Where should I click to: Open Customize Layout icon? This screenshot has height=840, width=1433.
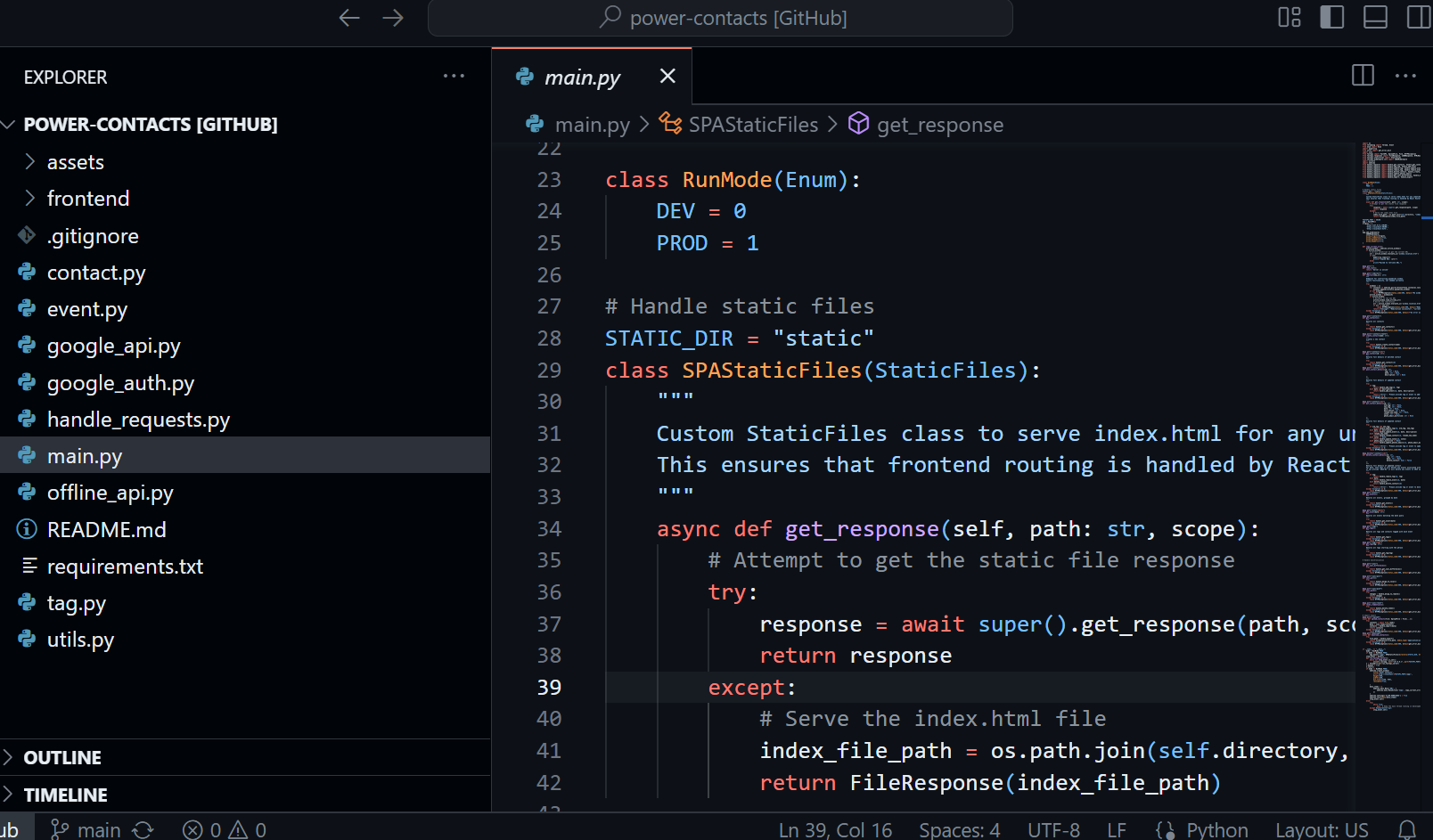(1290, 17)
